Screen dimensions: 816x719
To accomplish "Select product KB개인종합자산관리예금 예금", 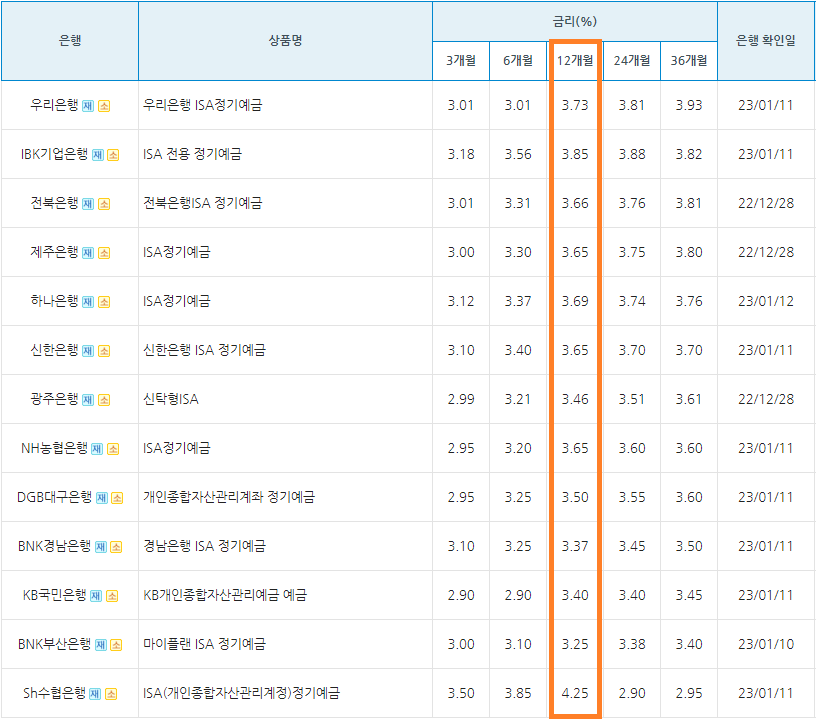I will [x=225, y=595].
